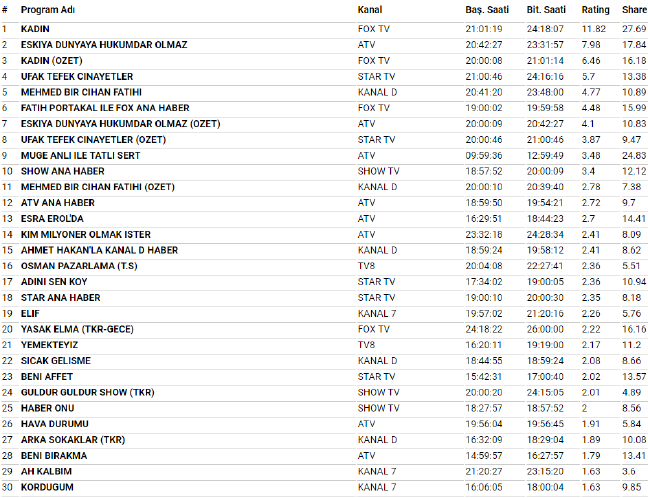This screenshot has width=648, height=498.
Task: Select the KADIN row ranked first
Action: point(35,29)
